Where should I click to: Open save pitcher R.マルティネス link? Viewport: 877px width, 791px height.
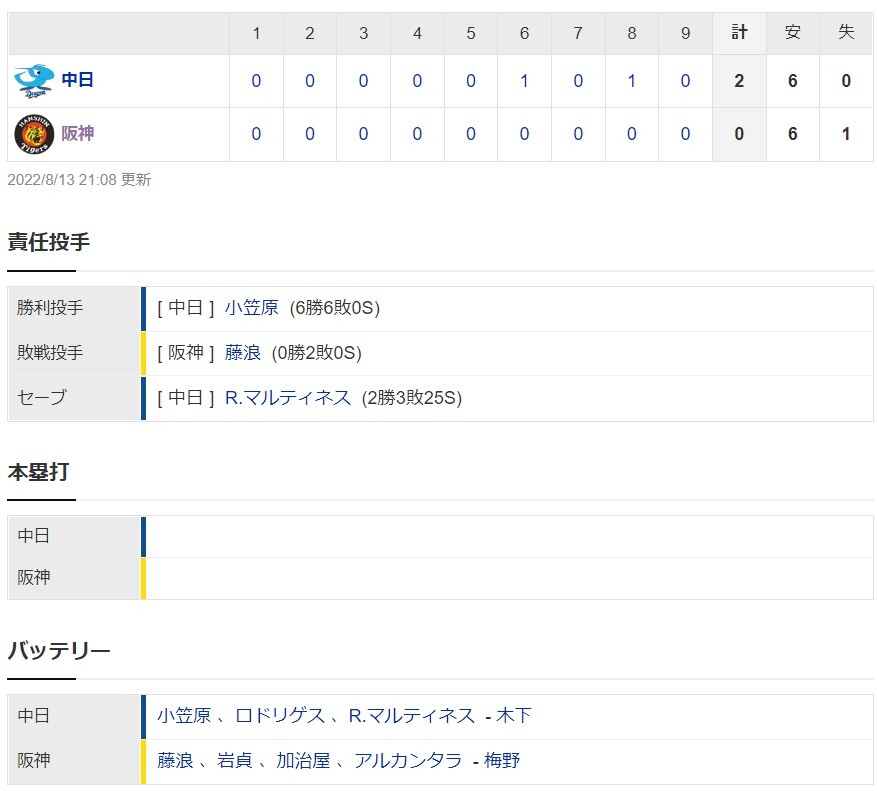click(287, 398)
